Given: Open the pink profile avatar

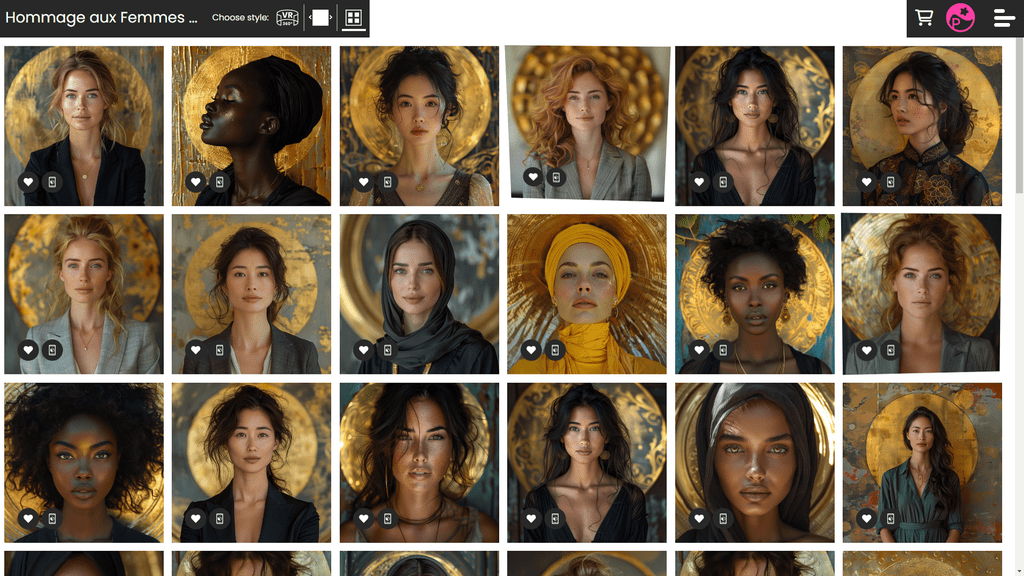Looking at the screenshot, I should tap(960, 18).
